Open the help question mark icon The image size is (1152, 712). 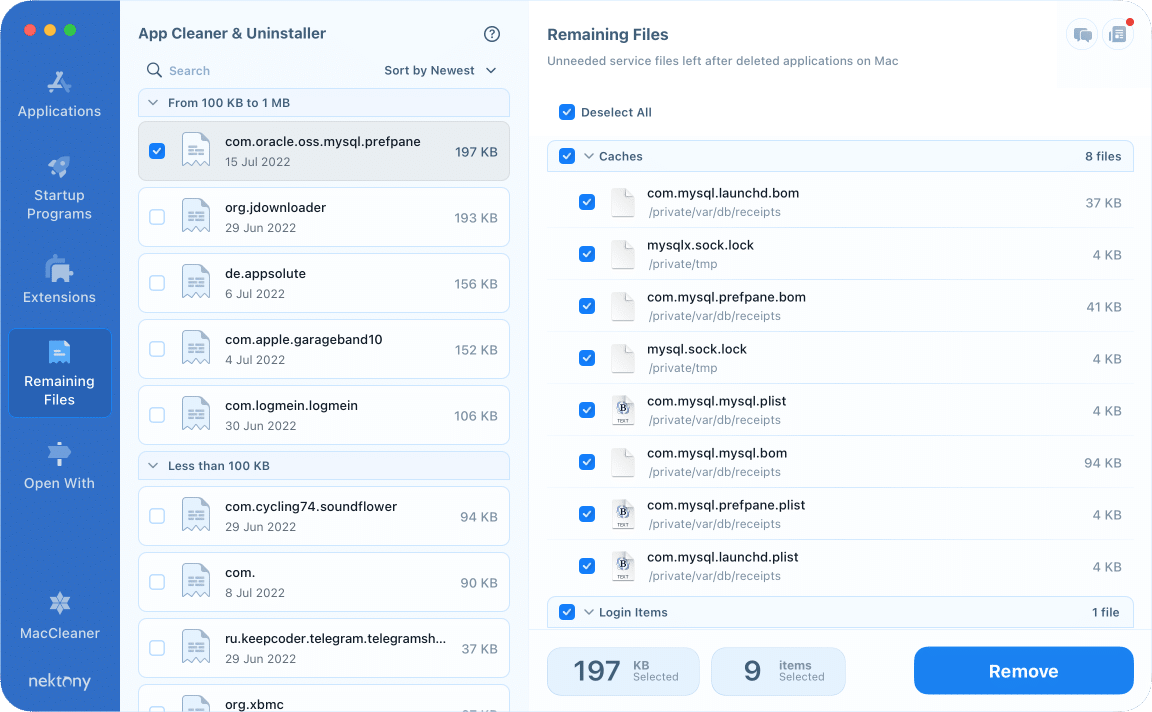(492, 34)
